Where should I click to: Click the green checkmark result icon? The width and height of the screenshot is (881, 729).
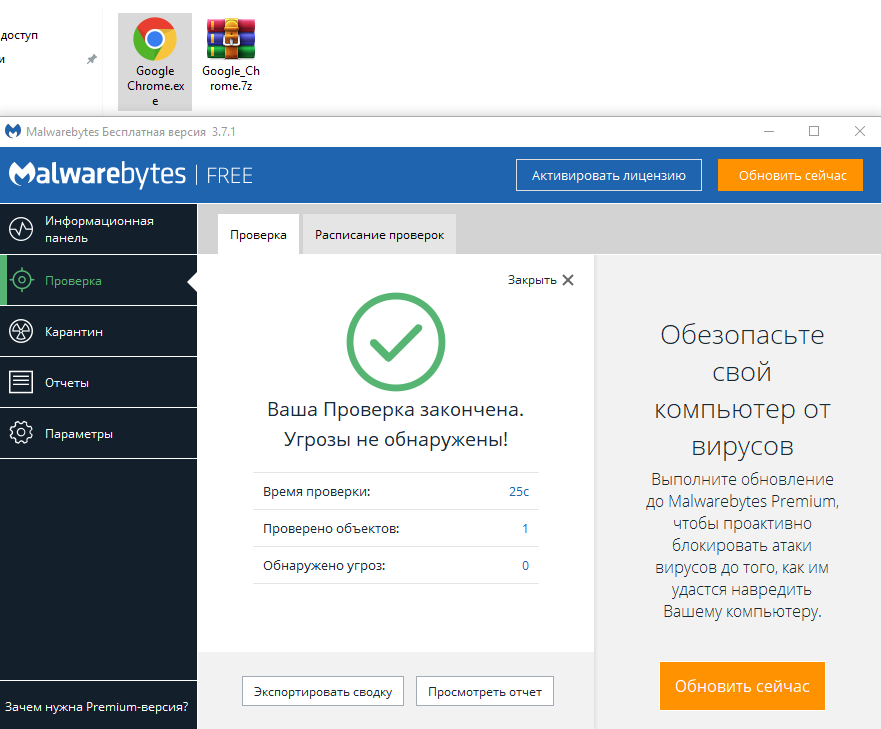(396, 342)
